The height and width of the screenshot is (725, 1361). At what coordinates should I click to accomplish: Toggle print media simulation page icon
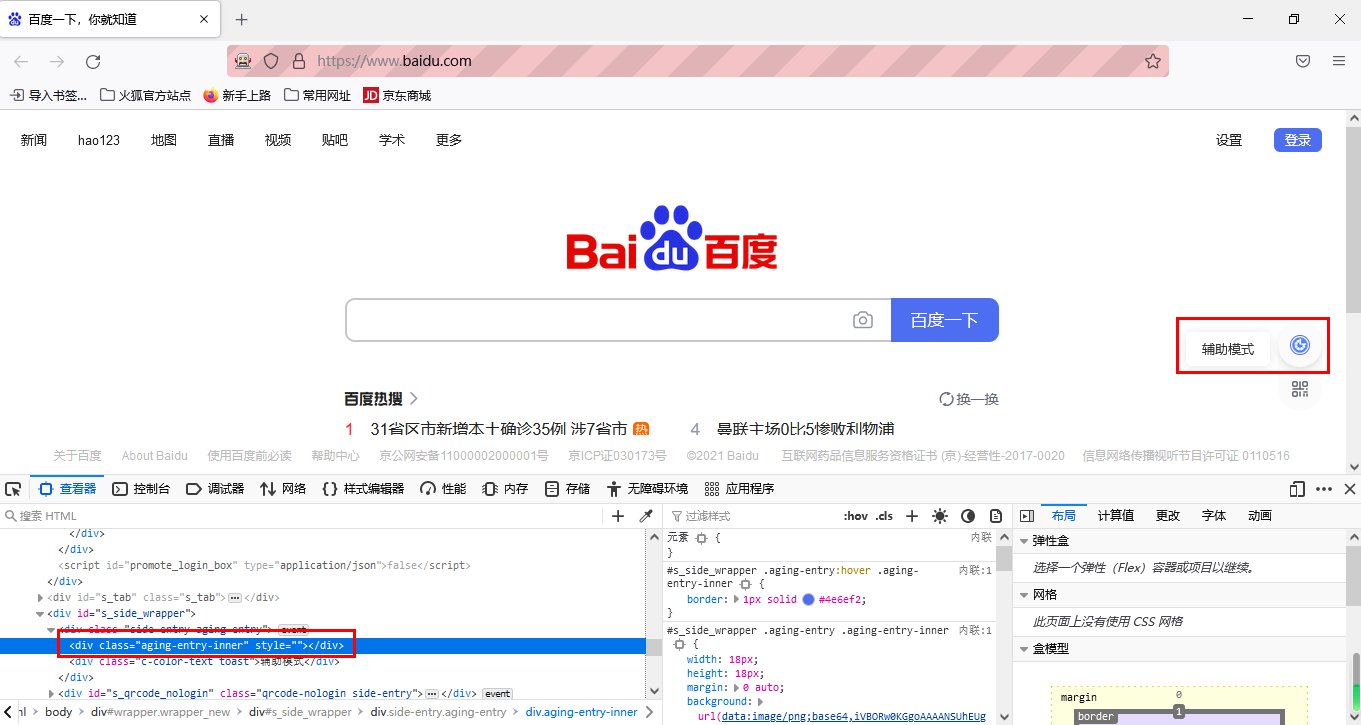(x=996, y=516)
